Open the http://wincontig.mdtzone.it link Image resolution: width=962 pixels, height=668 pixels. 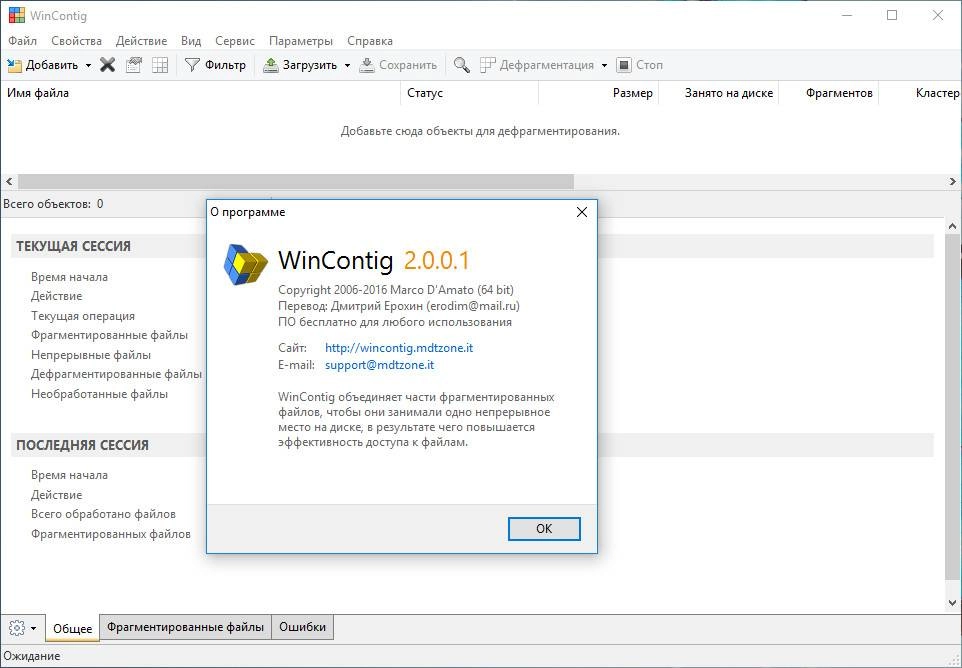pos(399,348)
